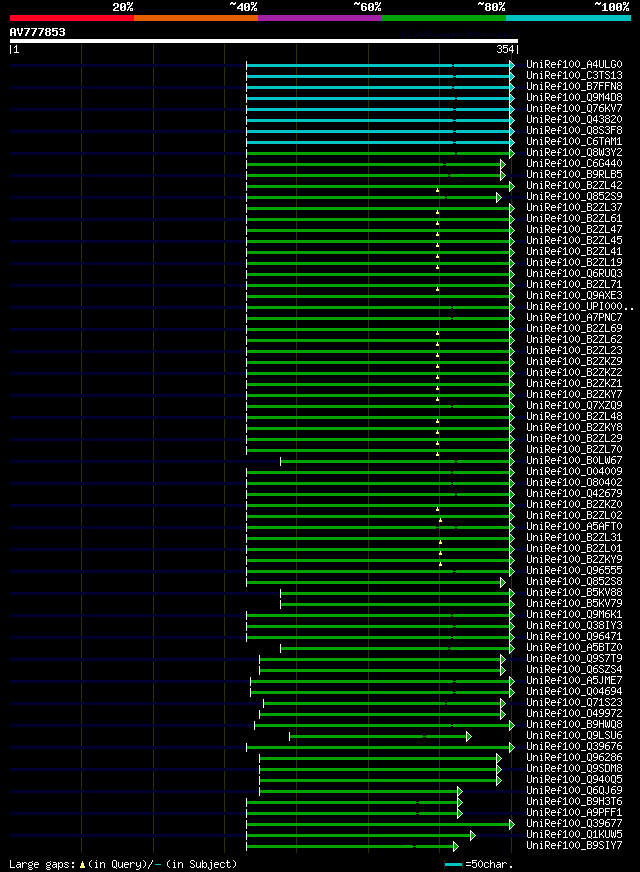
Task: Open the UniRef100_B9RLB5 label
Action: click(x=574, y=175)
